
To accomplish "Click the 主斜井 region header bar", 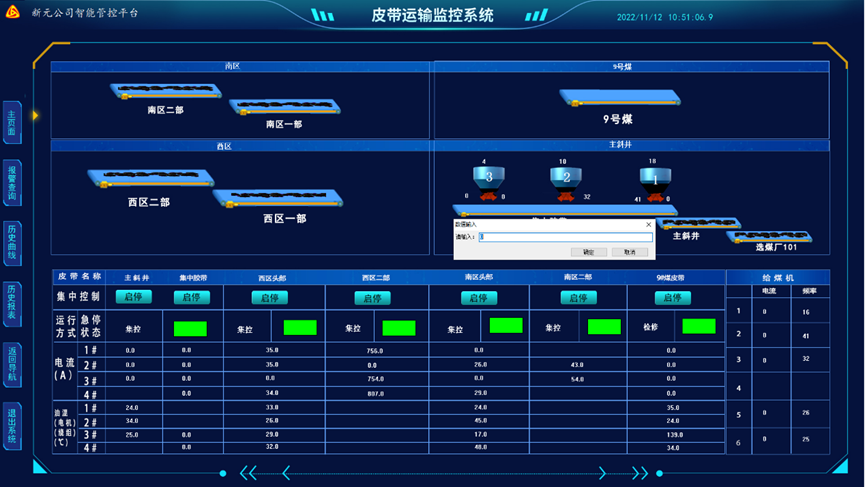I will pyautogui.click(x=632, y=145).
